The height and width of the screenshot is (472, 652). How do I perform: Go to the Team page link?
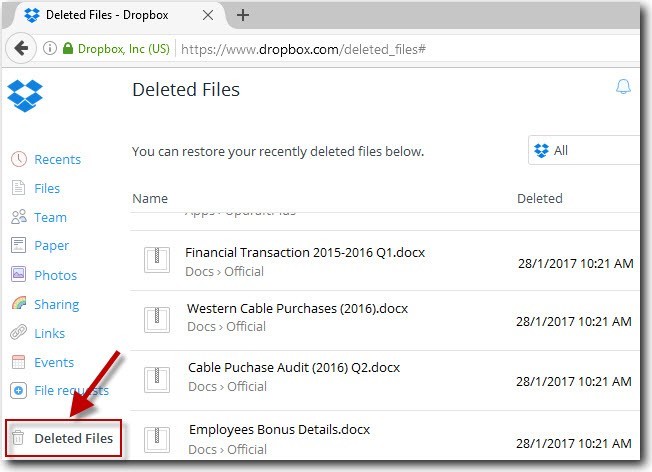(50, 217)
